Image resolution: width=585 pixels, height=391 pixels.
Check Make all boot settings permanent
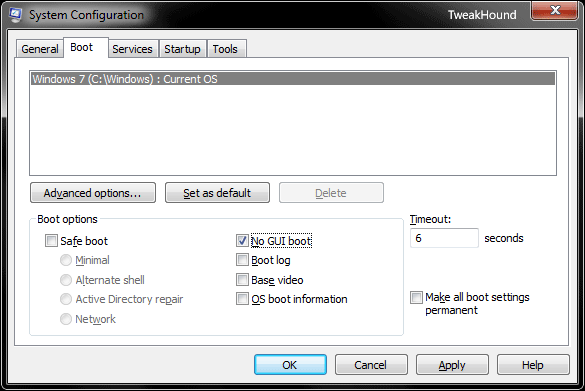416,297
